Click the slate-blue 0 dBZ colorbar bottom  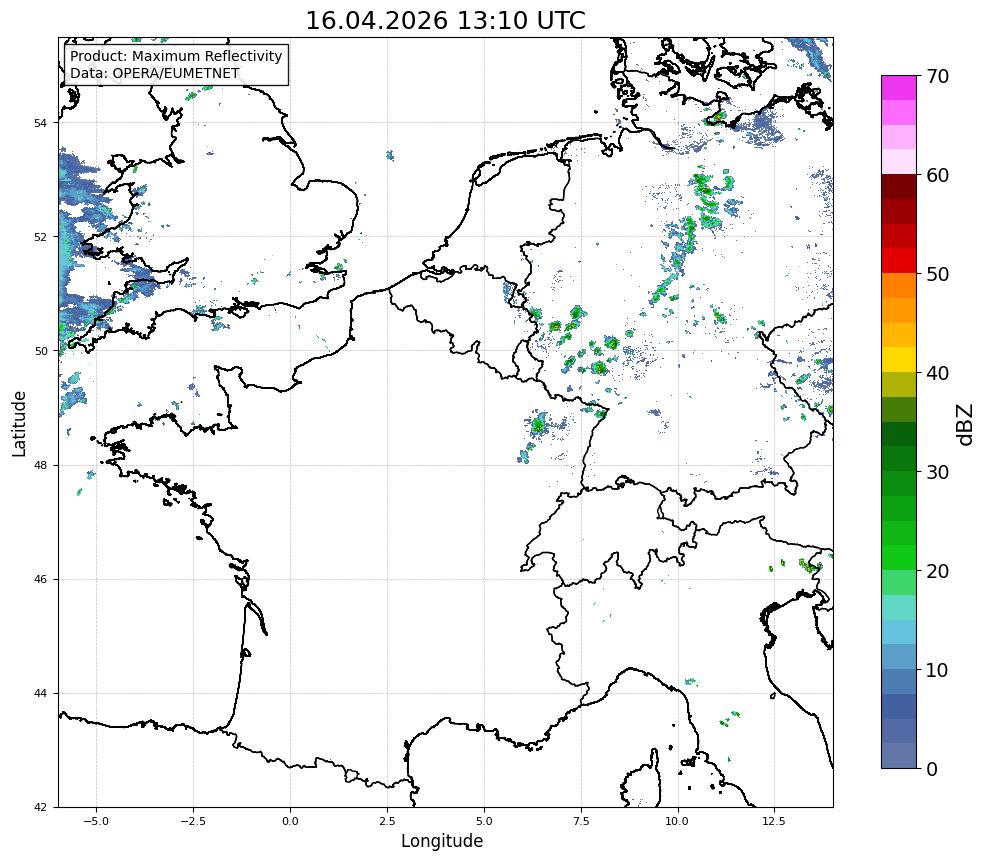tap(898, 756)
